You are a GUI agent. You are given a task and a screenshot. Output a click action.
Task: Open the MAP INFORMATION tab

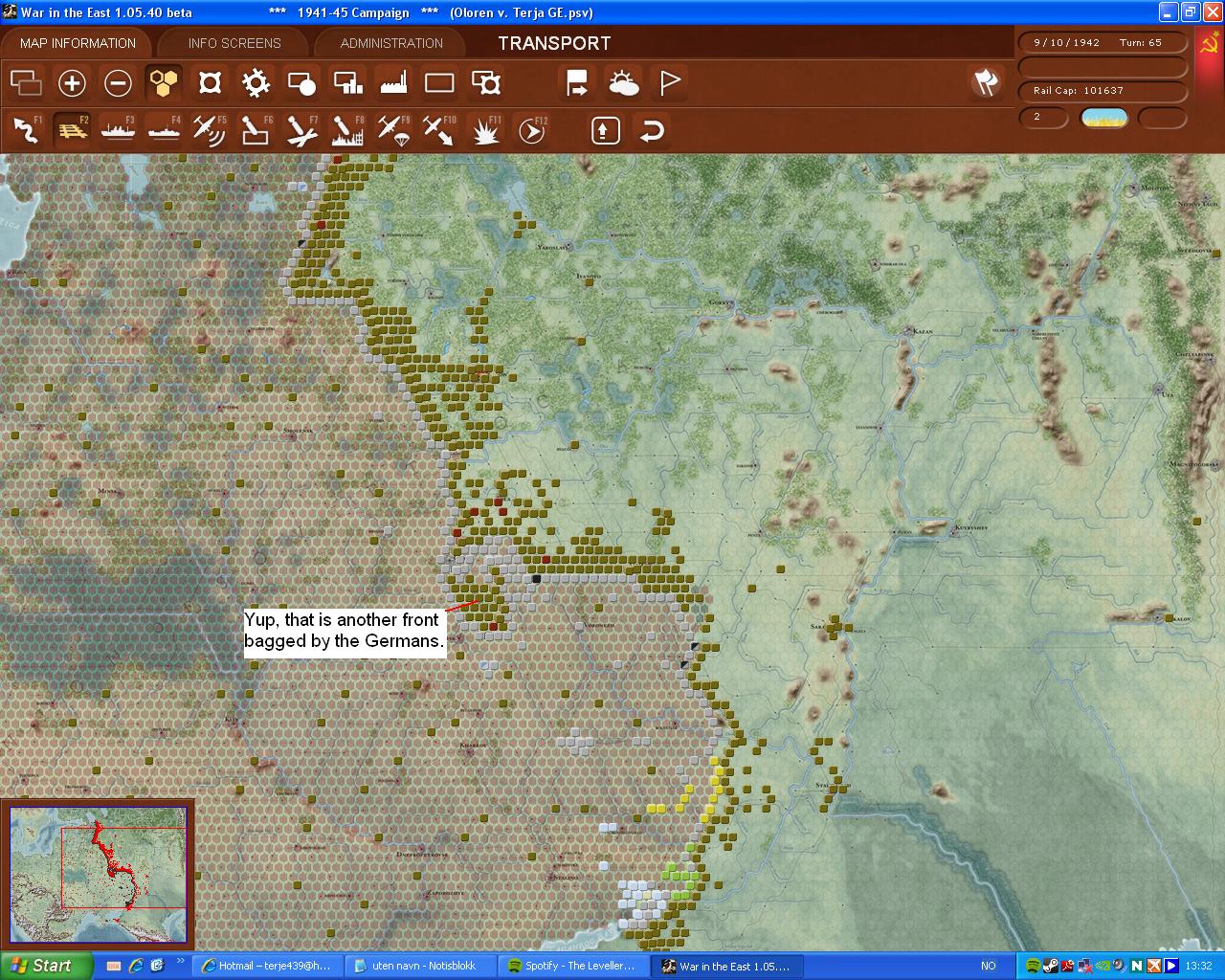click(x=78, y=42)
